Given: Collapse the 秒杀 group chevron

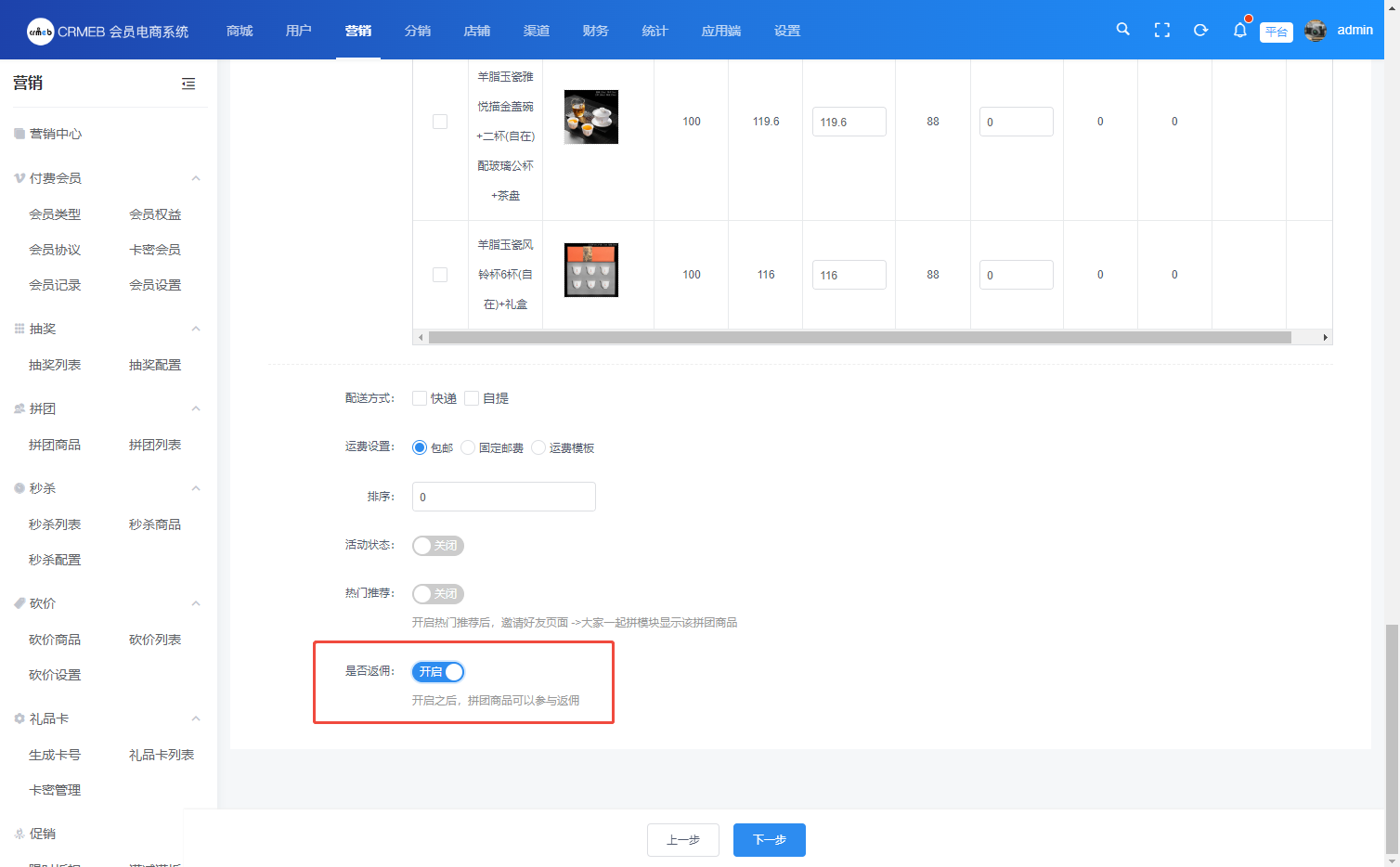Looking at the screenshot, I should (x=196, y=488).
